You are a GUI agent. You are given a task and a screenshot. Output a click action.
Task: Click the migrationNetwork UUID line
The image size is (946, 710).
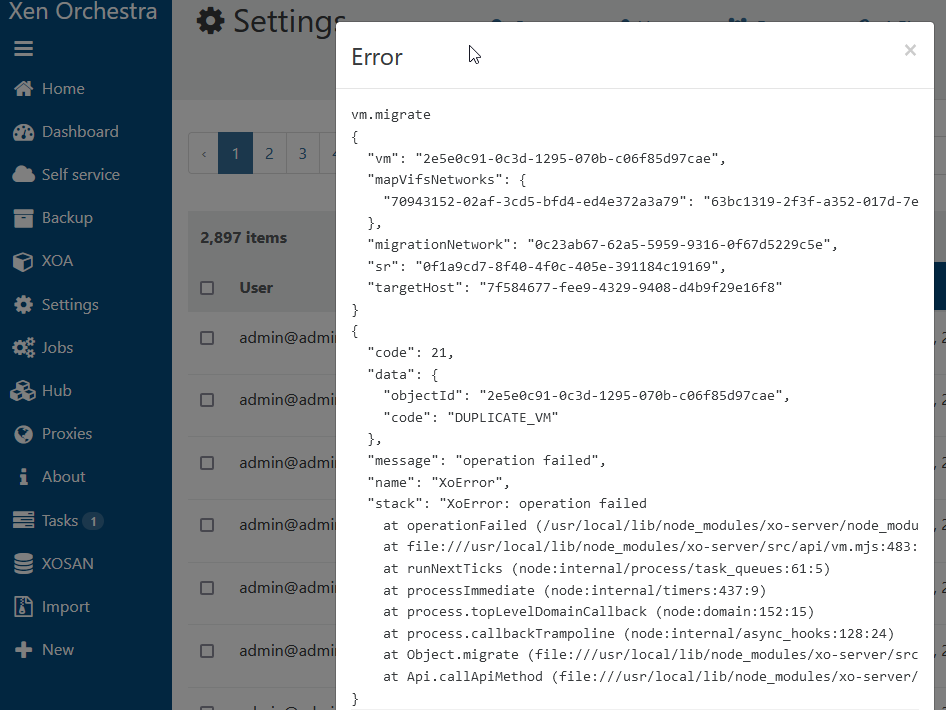603,244
